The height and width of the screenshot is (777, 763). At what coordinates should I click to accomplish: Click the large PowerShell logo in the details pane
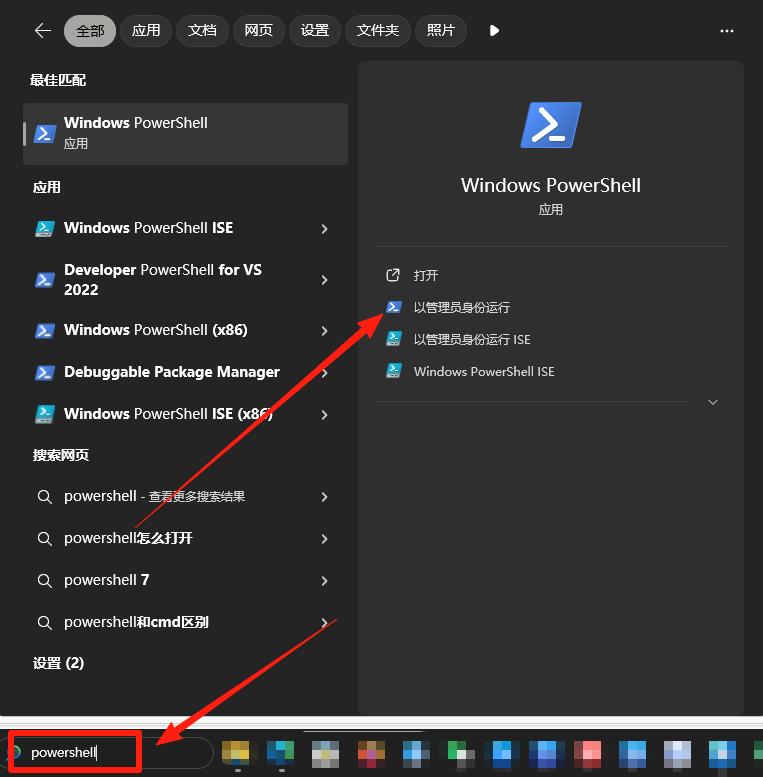point(550,125)
